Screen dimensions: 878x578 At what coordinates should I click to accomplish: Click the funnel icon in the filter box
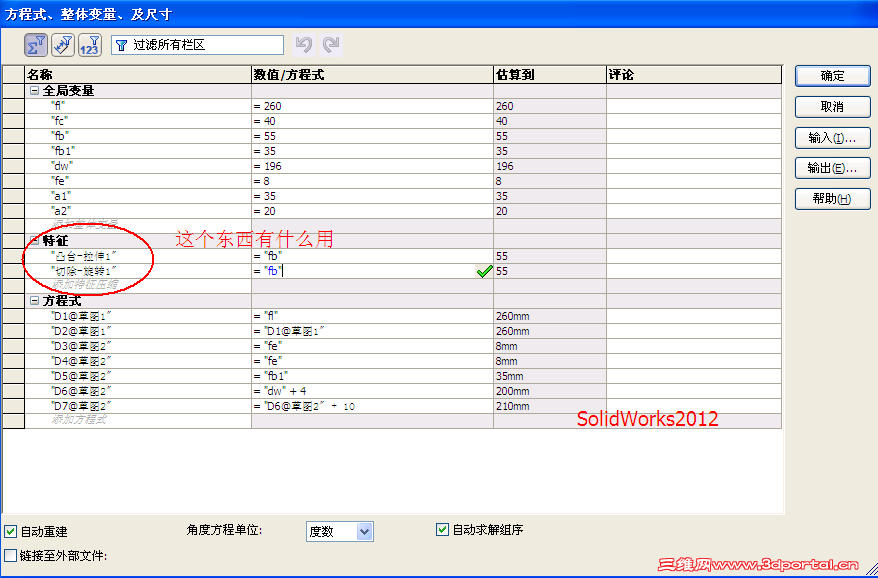(x=121, y=44)
